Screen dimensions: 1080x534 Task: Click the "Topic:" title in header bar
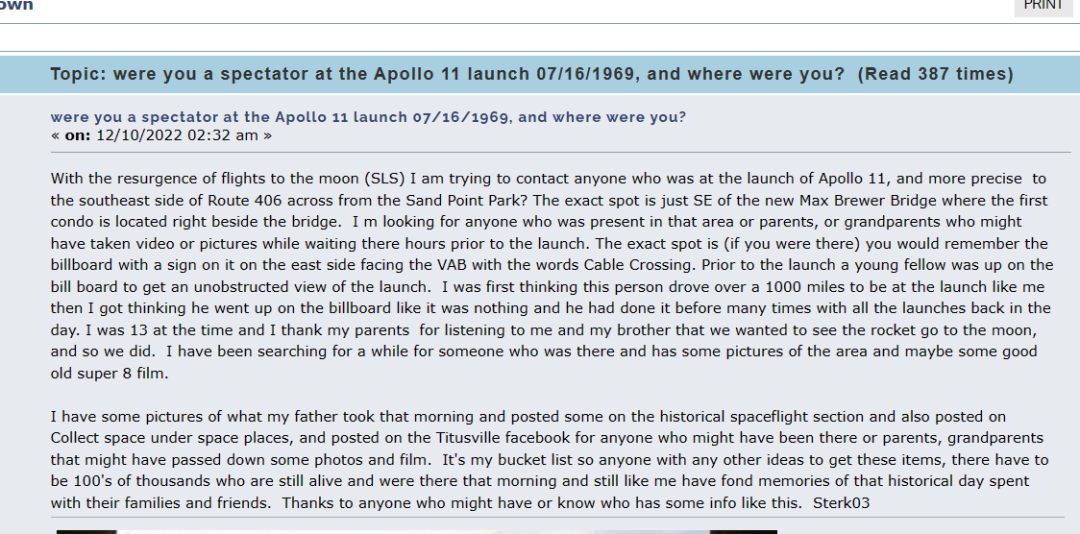click(81, 74)
